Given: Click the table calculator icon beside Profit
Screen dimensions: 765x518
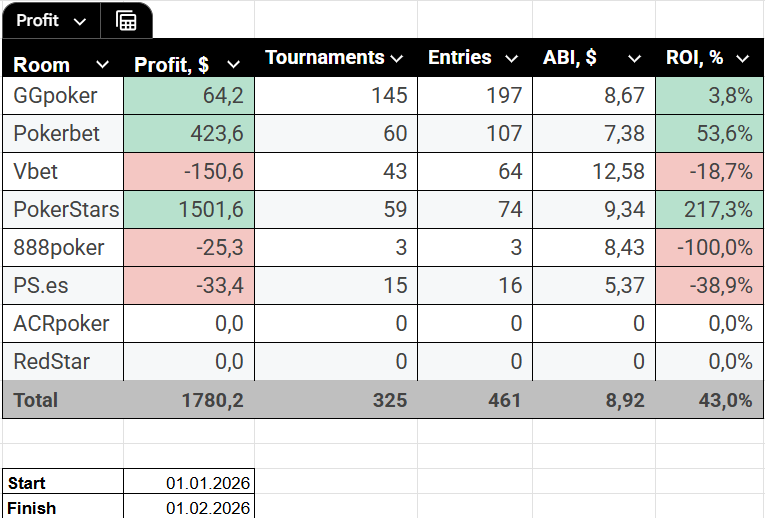Looking at the screenshot, I should (x=127, y=21).
